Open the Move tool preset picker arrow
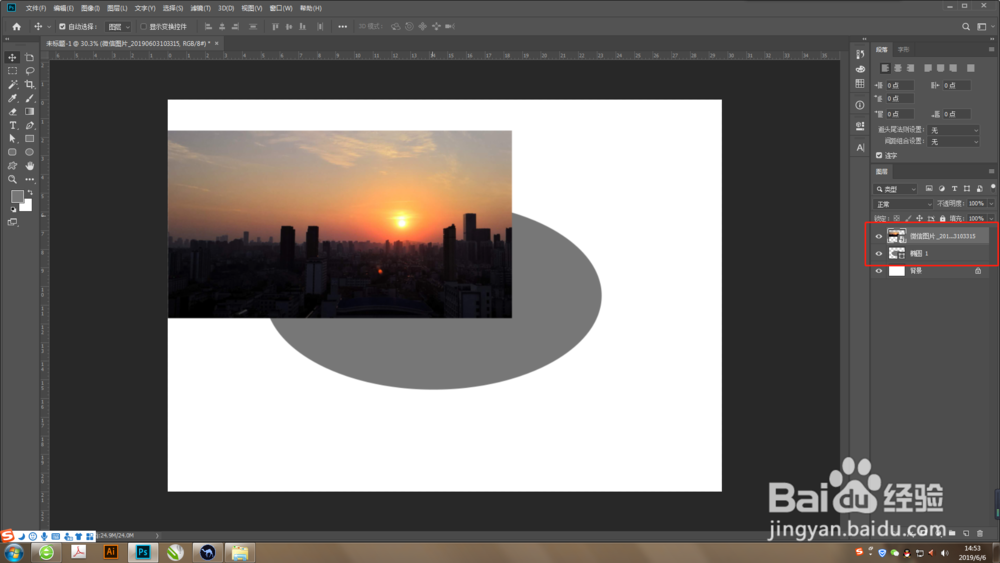Viewport: 1000px width, 563px height. (48, 27)
